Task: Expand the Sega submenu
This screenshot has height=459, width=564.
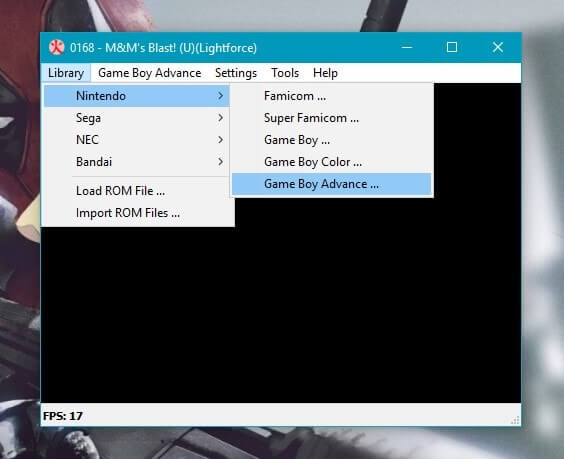Action: tap(136, 118)
